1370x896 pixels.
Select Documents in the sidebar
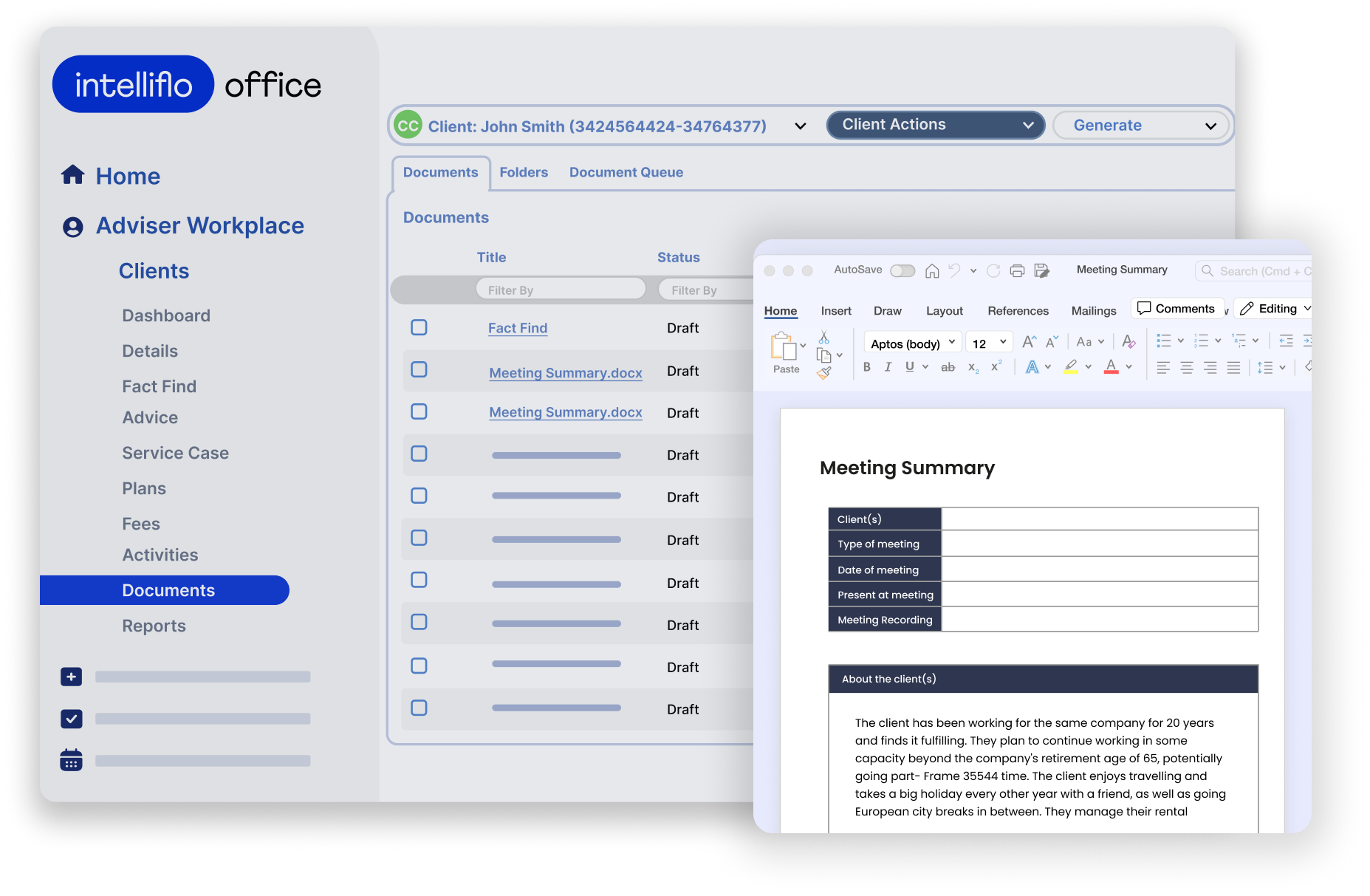coord(165,590)
